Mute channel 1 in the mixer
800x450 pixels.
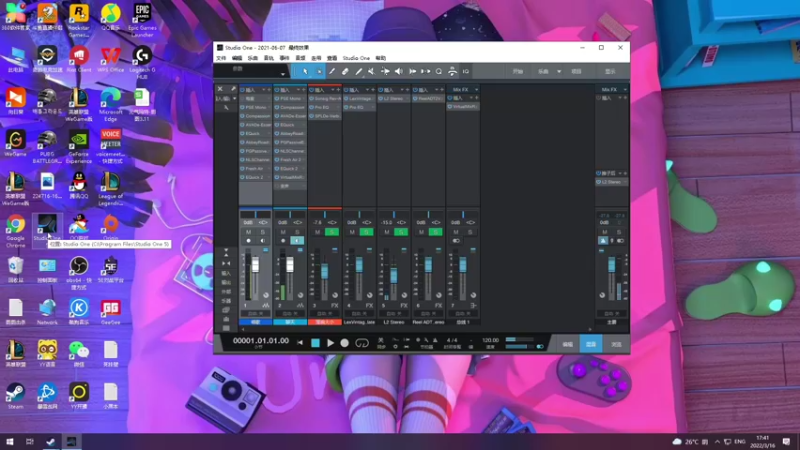pos(248,232)
